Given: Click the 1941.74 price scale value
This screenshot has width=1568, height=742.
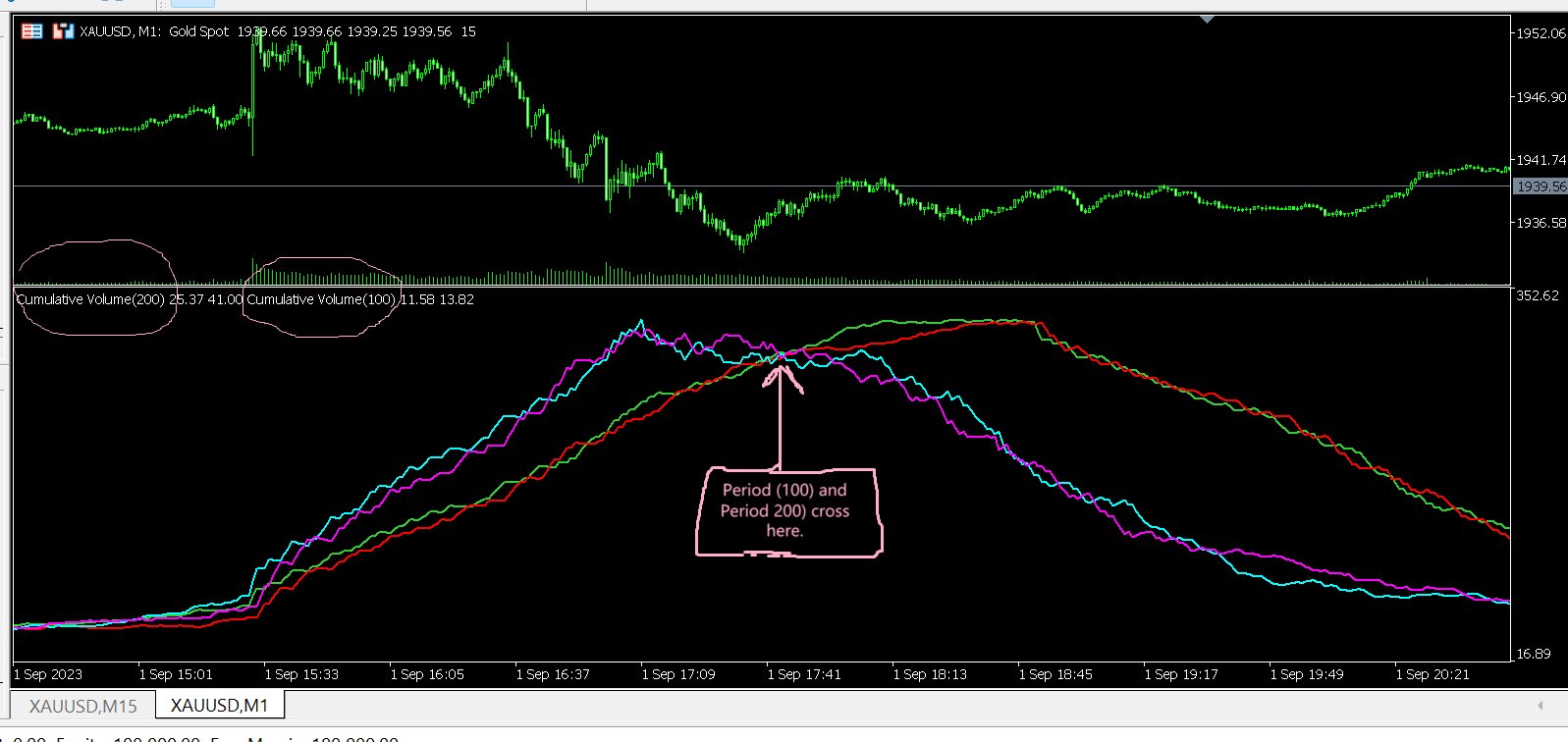Looking at the screenshot, I should [1541, 160].
